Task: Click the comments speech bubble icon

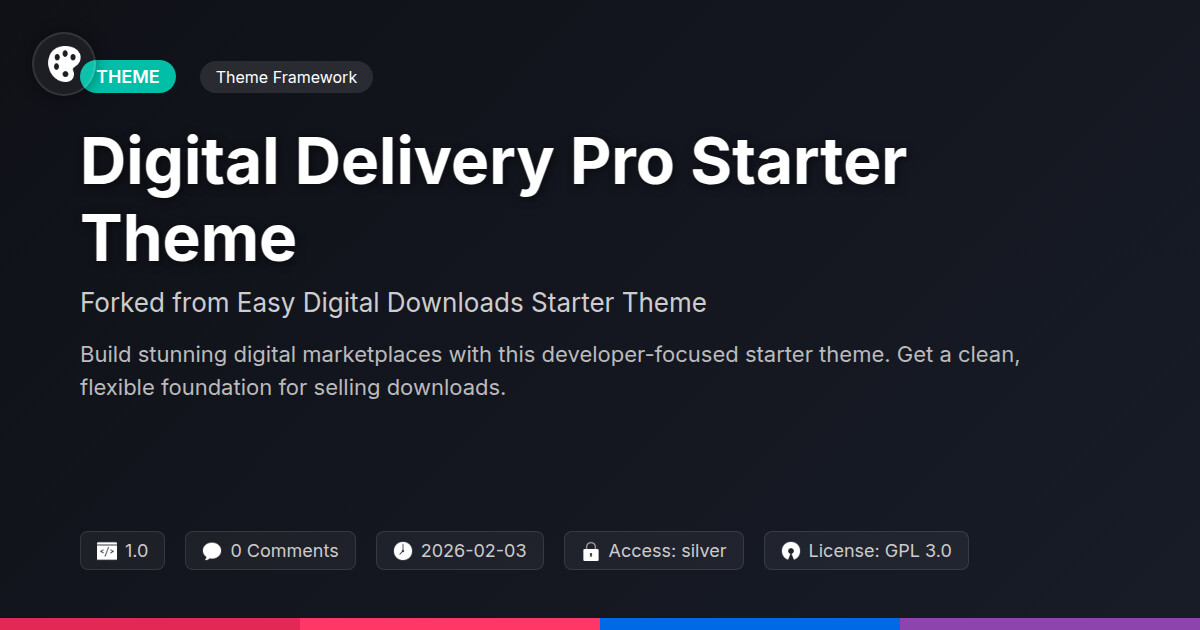Action: click(211, 551)
